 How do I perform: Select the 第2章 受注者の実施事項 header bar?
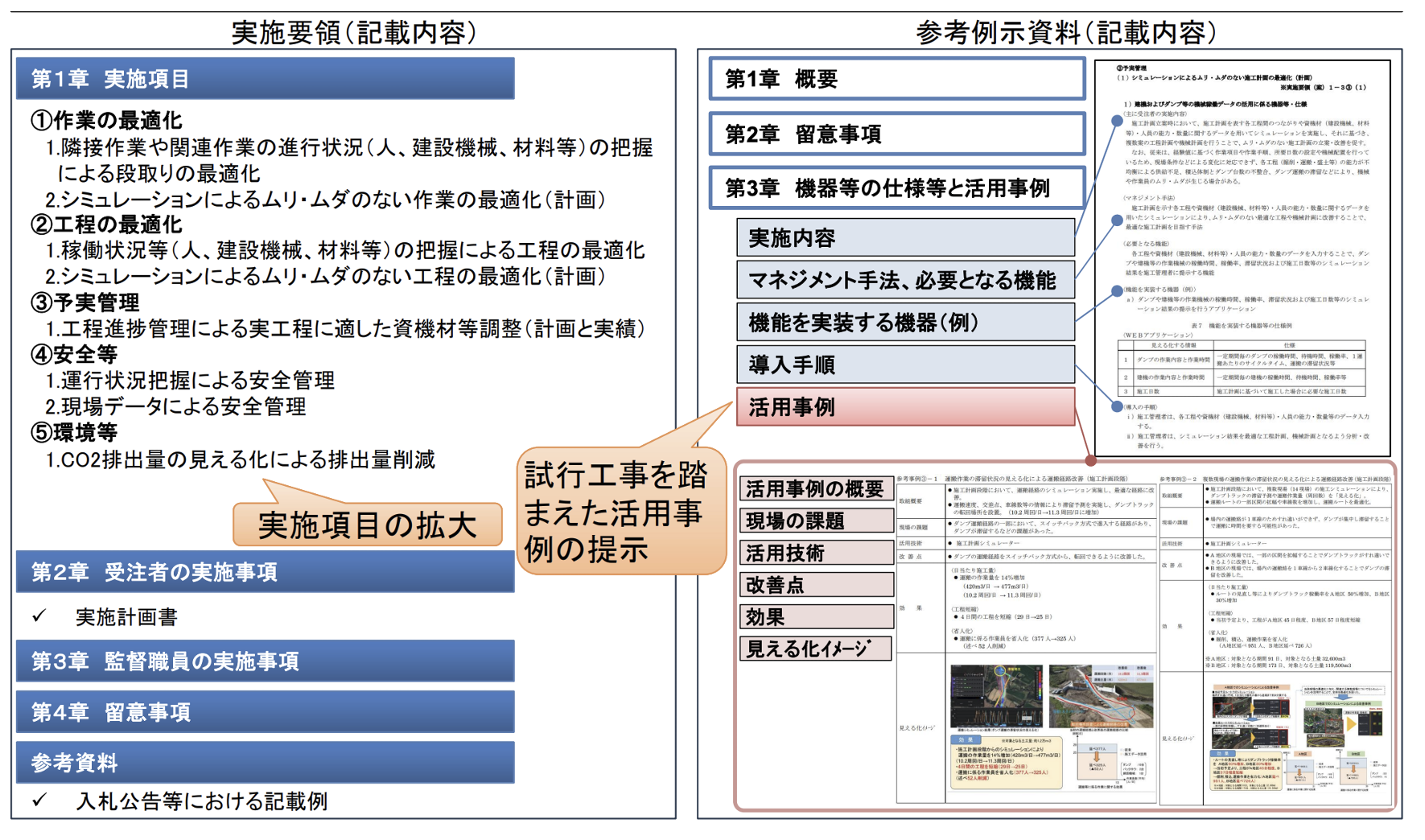(265, 572)
